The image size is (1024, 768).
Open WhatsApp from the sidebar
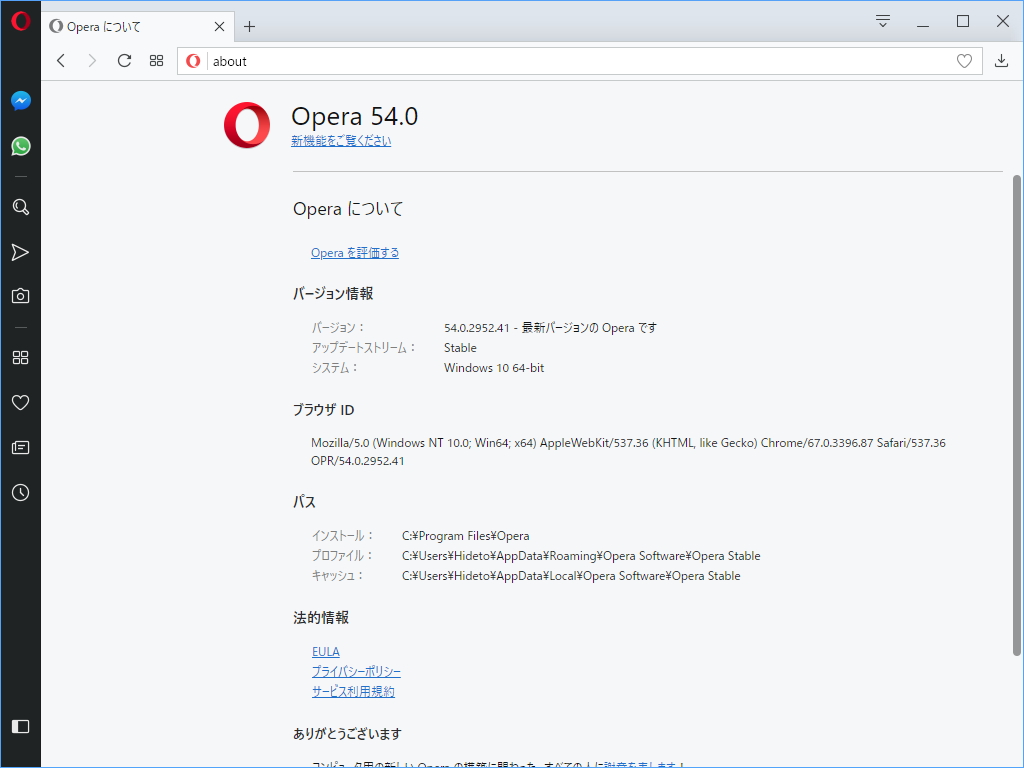coord(20,146)
